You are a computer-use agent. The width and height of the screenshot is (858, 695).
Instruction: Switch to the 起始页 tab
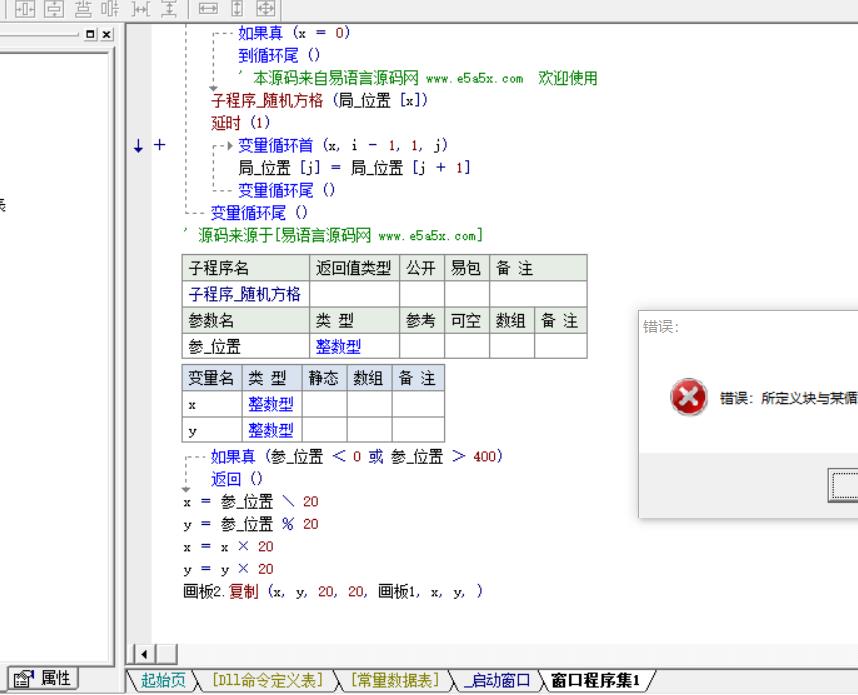tap(163, 680)
